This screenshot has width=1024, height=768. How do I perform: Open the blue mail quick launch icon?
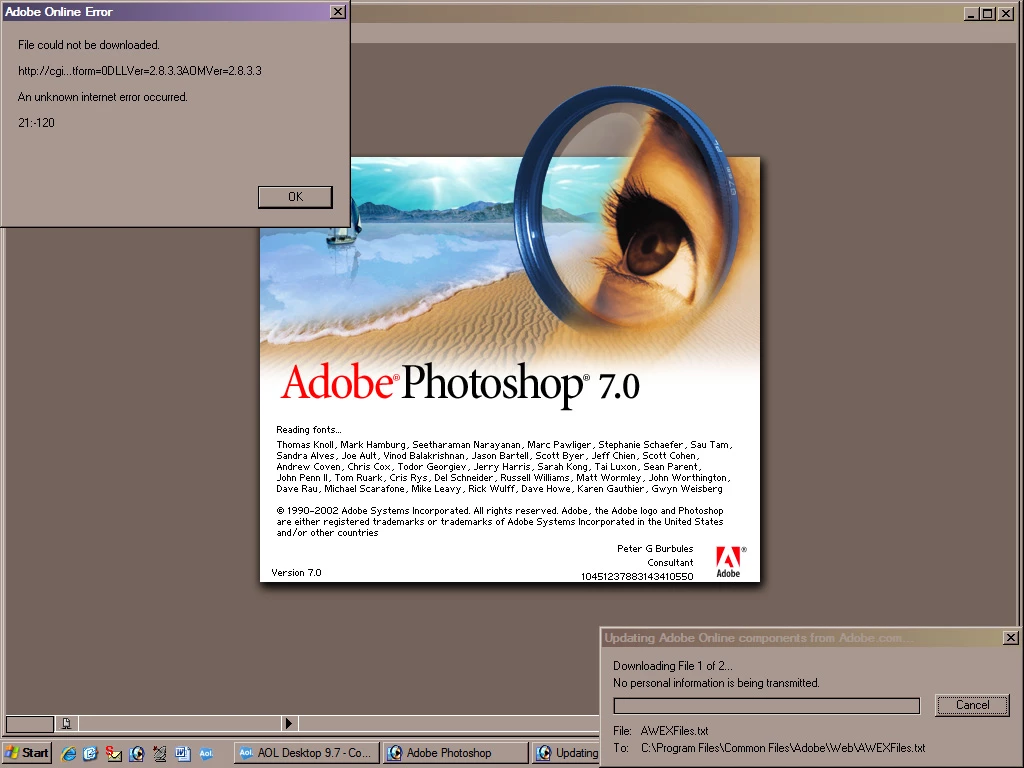pos(90,754)
